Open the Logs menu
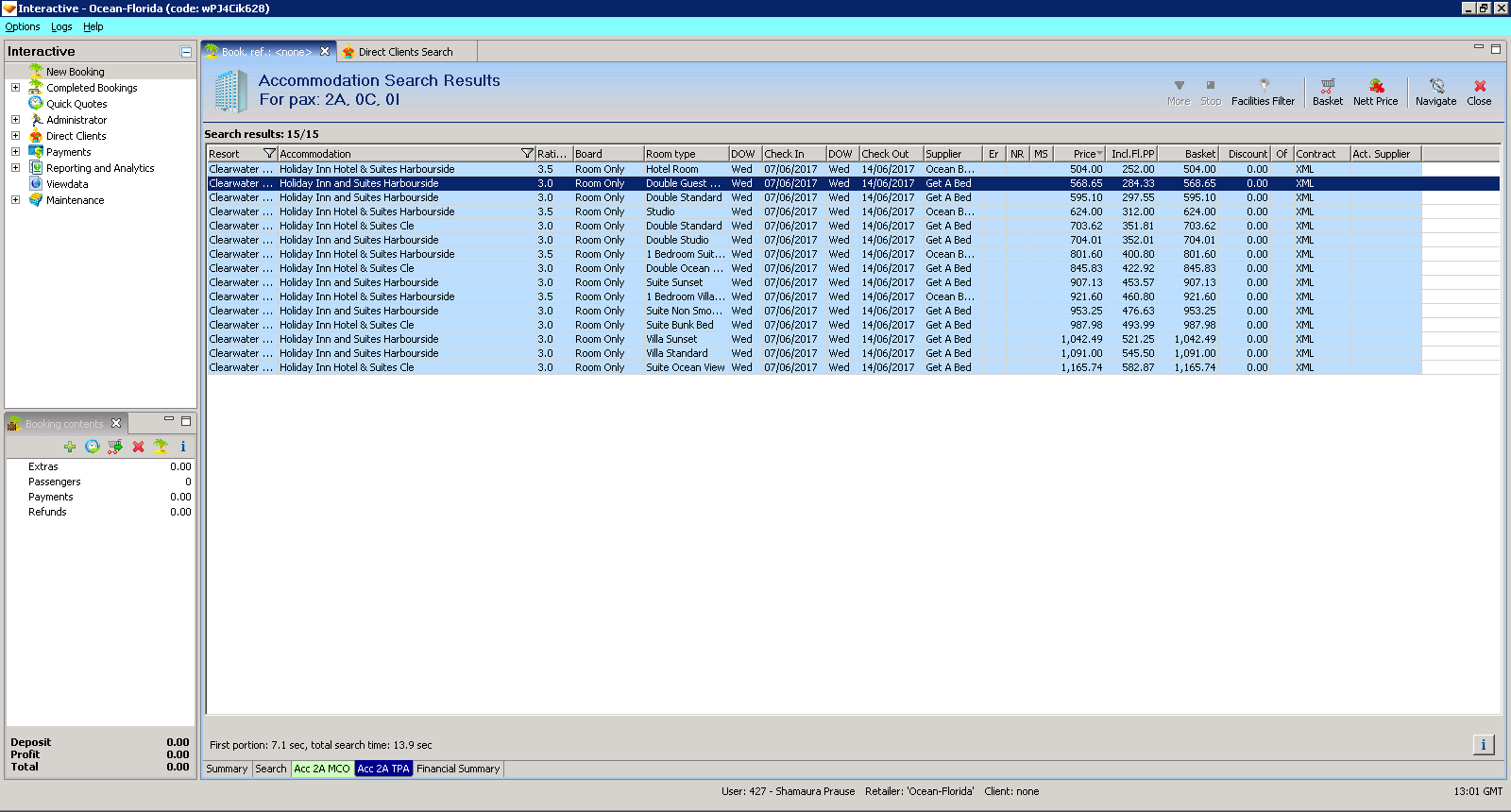The height and width of the screenshot is (812, 1511). pyautogui.click(x=61, y=26)
